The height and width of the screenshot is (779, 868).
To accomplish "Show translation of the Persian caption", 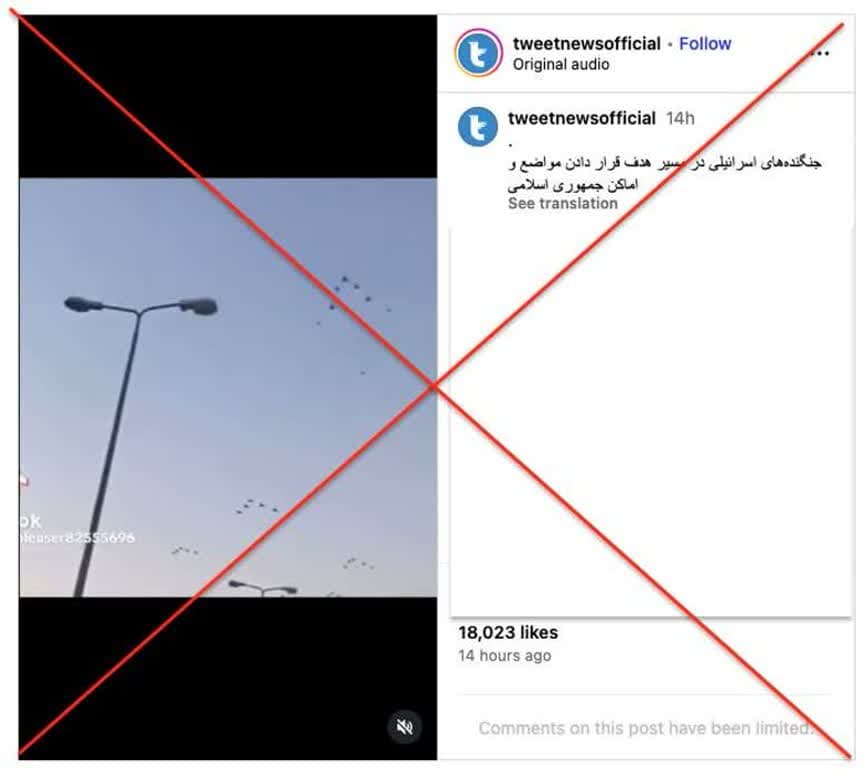I will (x=562, y=203).
